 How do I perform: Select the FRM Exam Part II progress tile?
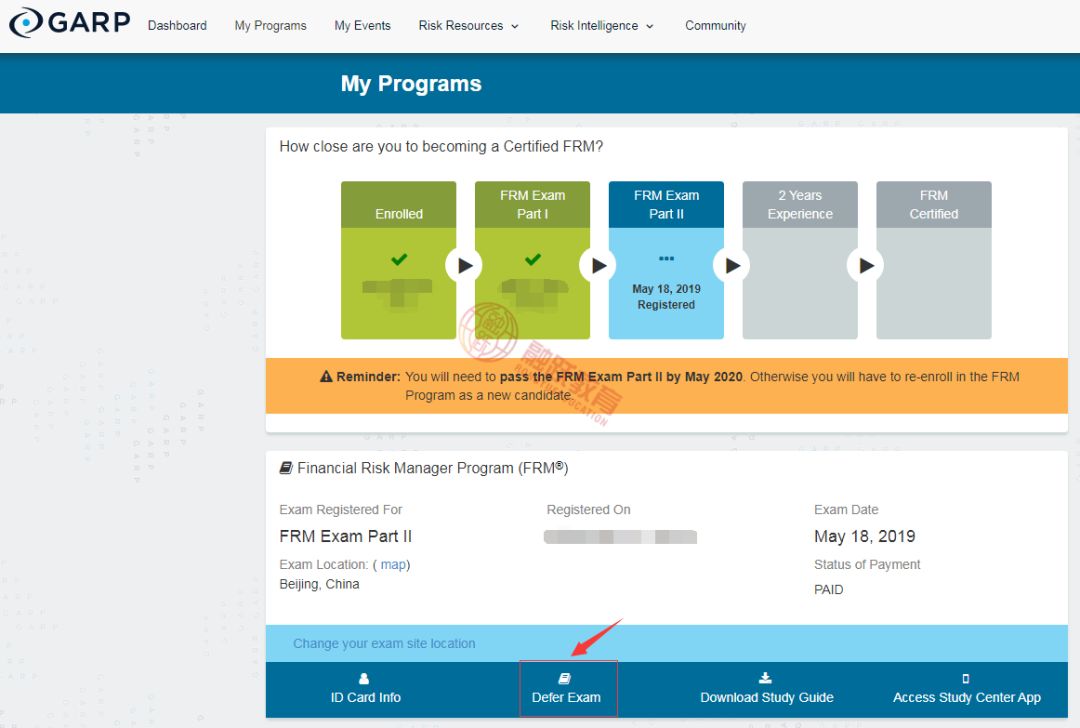666,260
